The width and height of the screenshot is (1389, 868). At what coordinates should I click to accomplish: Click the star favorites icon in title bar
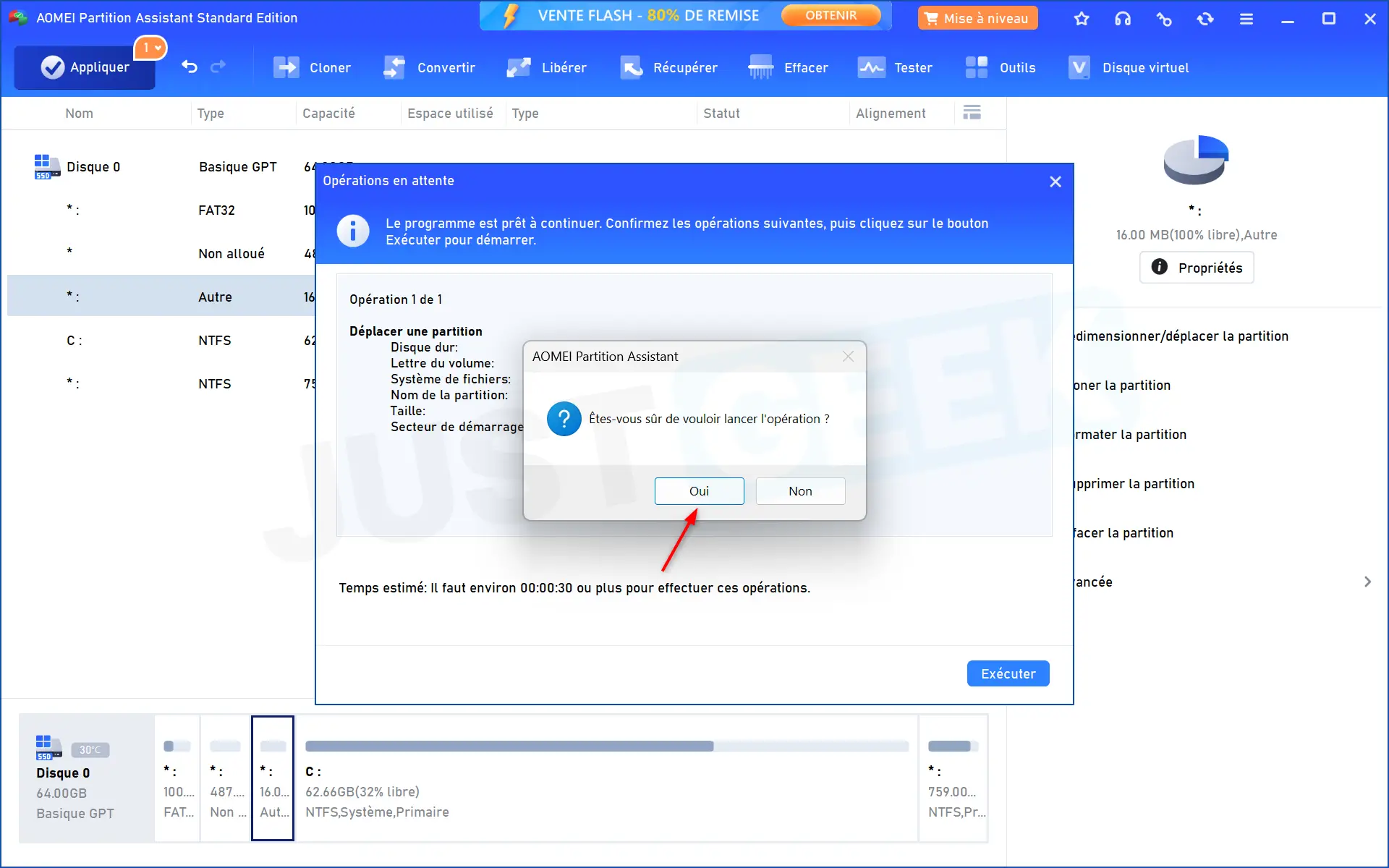pyautogui.click(x=1082, y=19)
